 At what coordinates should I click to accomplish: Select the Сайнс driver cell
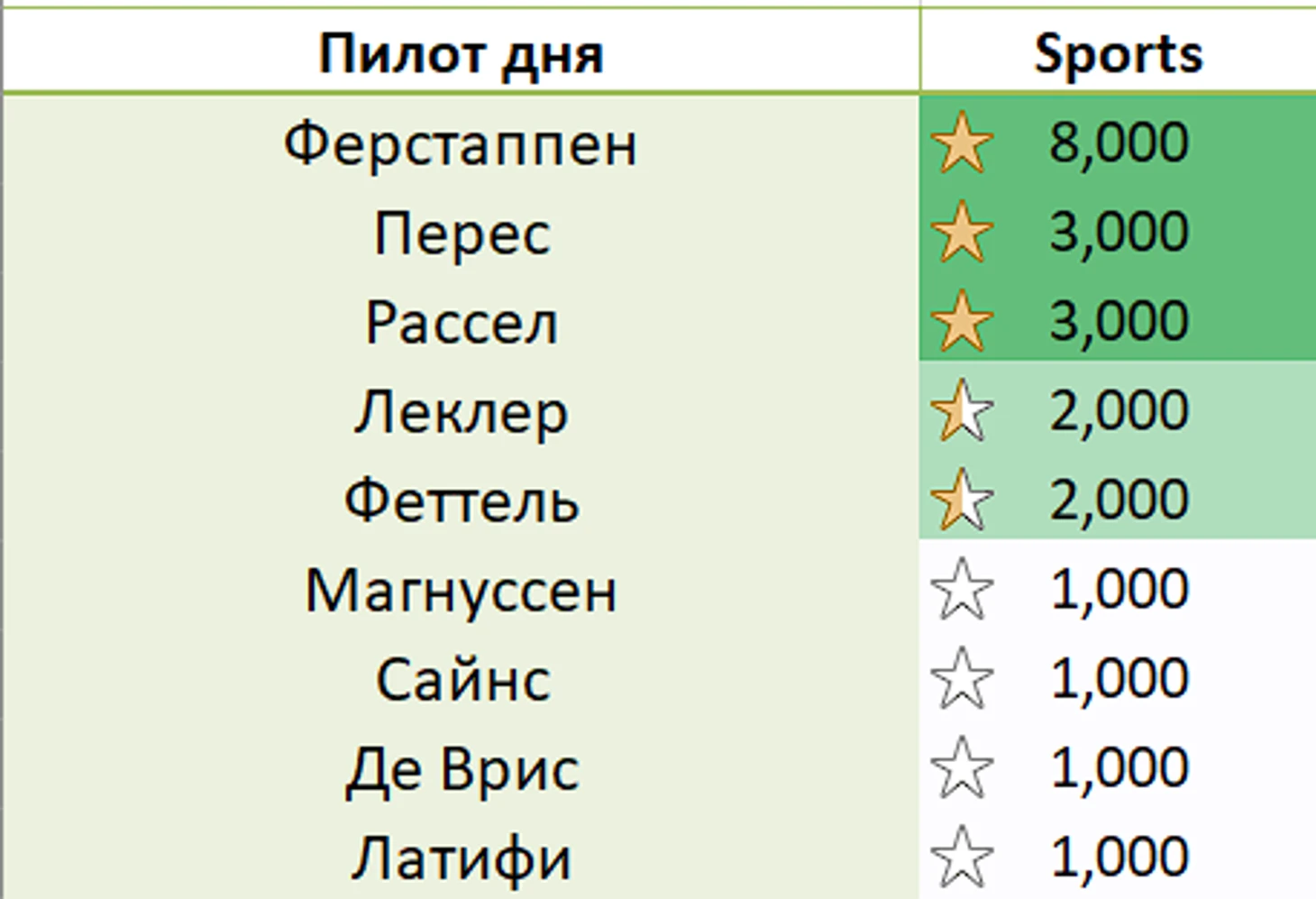click(461, 680)
